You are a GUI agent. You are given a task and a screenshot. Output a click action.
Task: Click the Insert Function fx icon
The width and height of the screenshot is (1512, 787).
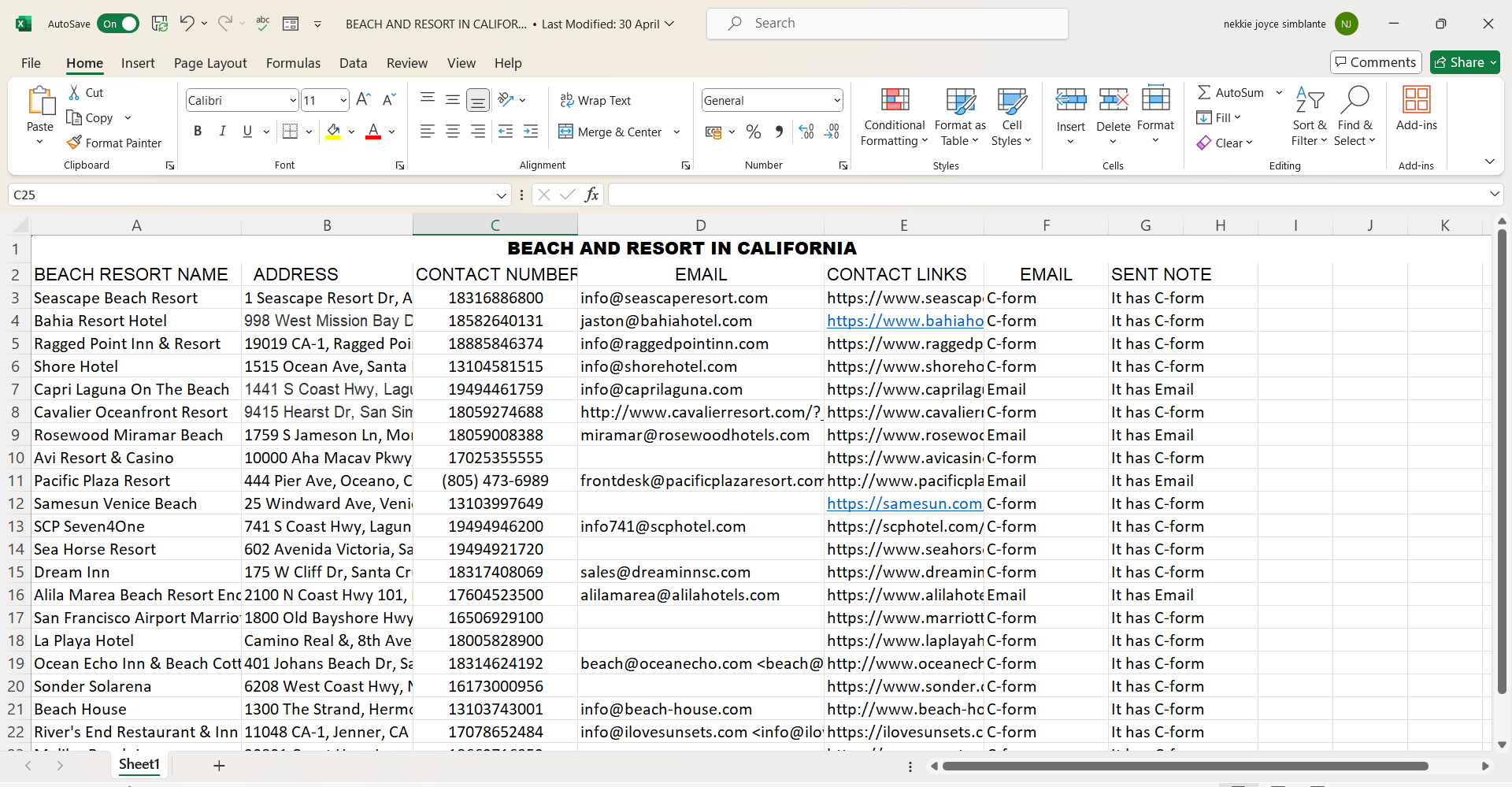point(591,195)
